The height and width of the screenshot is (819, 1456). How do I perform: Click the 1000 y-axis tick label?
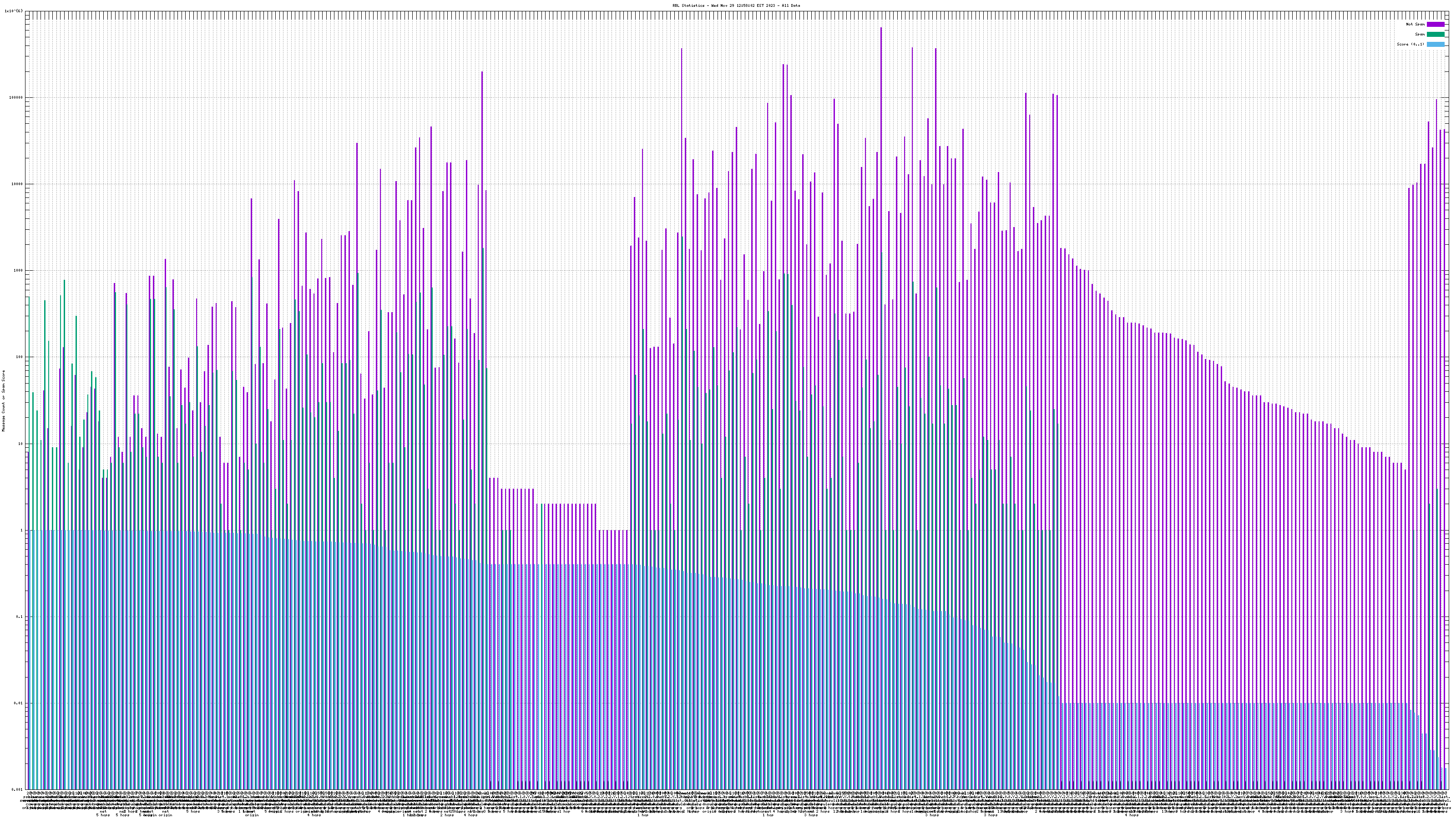coord(18,270)
